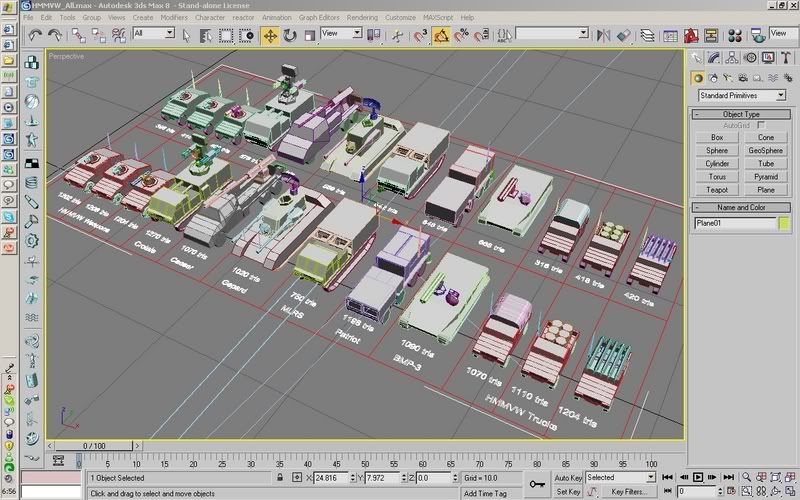
Task: Select the Move tool in main toolbar
Action: (270, 34)
